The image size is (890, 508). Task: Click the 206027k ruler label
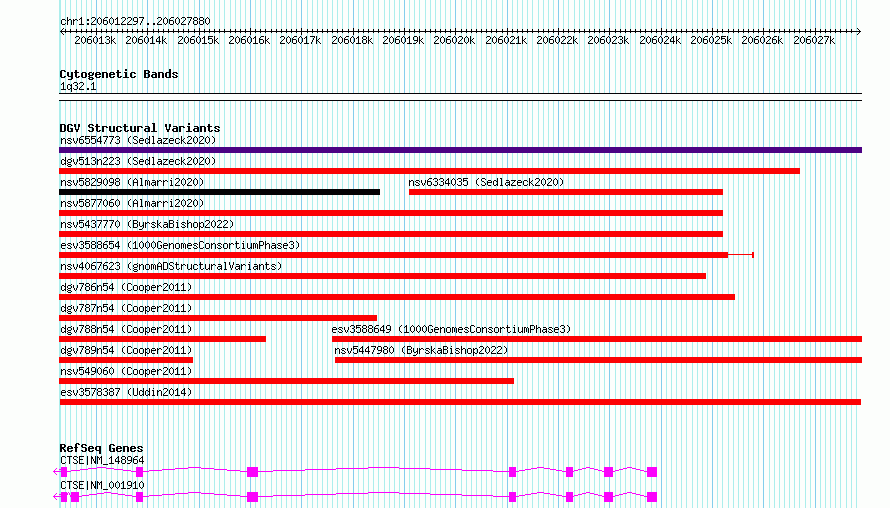point(814,40)
